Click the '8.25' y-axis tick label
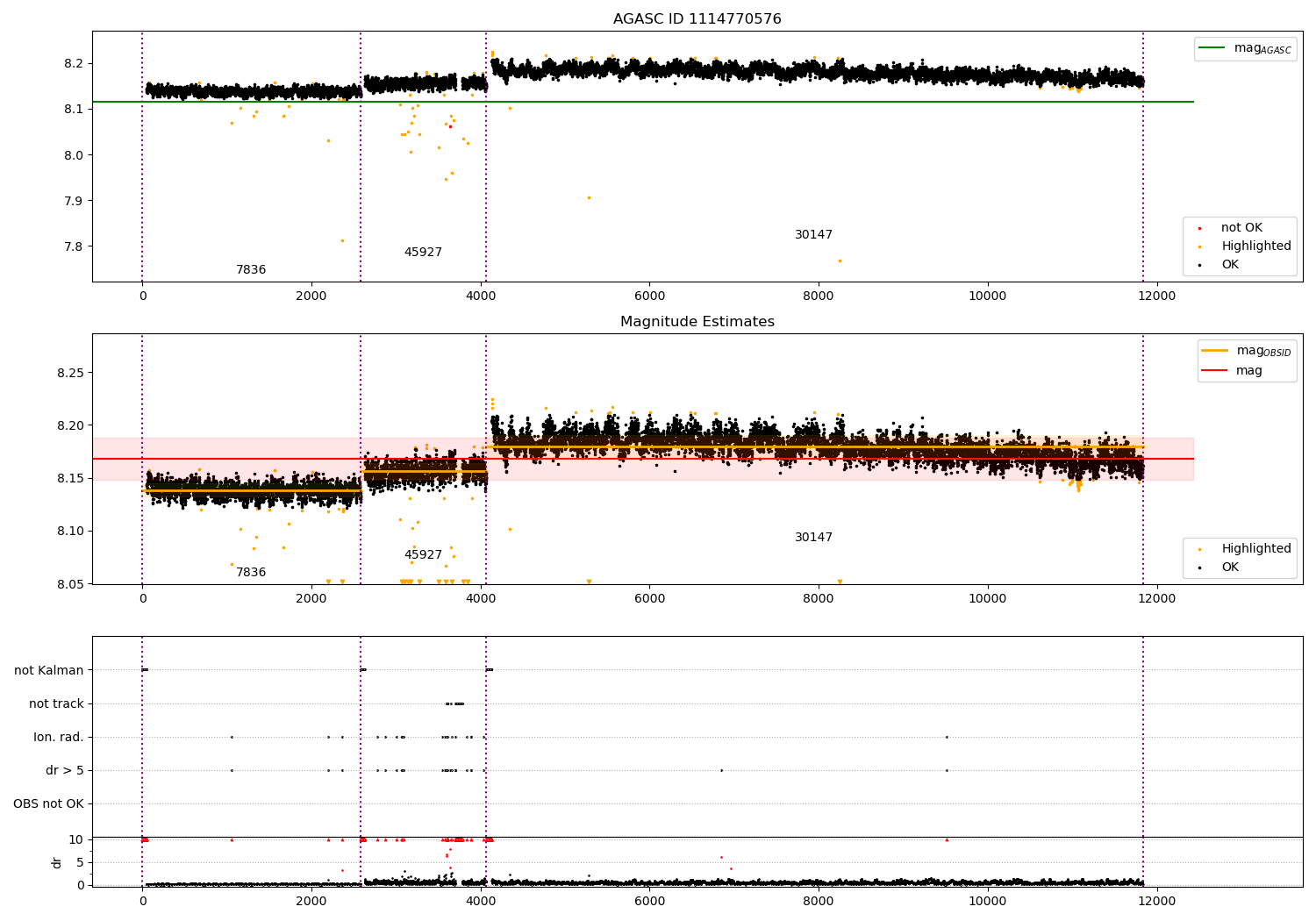The width and height of the screenshot is (1316, 921). [x=70, y=373]
